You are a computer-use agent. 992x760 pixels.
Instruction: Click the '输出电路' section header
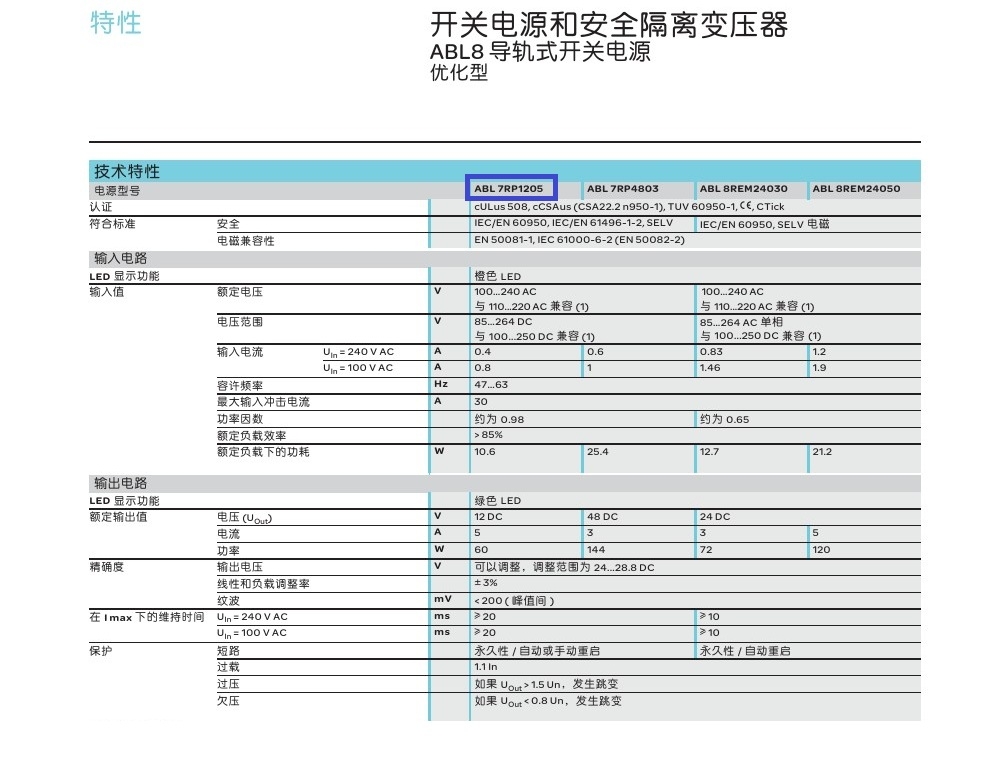pos(120,483)
